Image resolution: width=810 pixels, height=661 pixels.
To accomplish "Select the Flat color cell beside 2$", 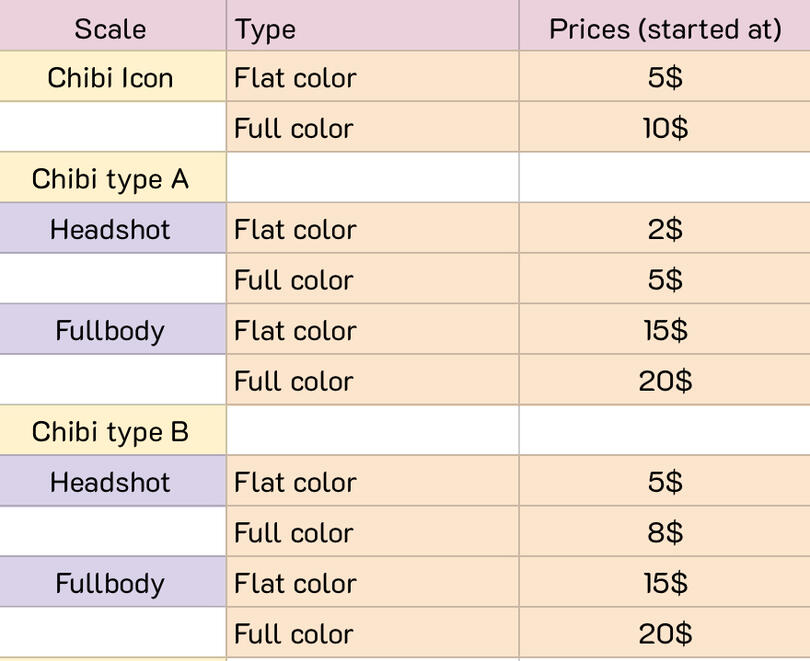I will pos(372,229).
